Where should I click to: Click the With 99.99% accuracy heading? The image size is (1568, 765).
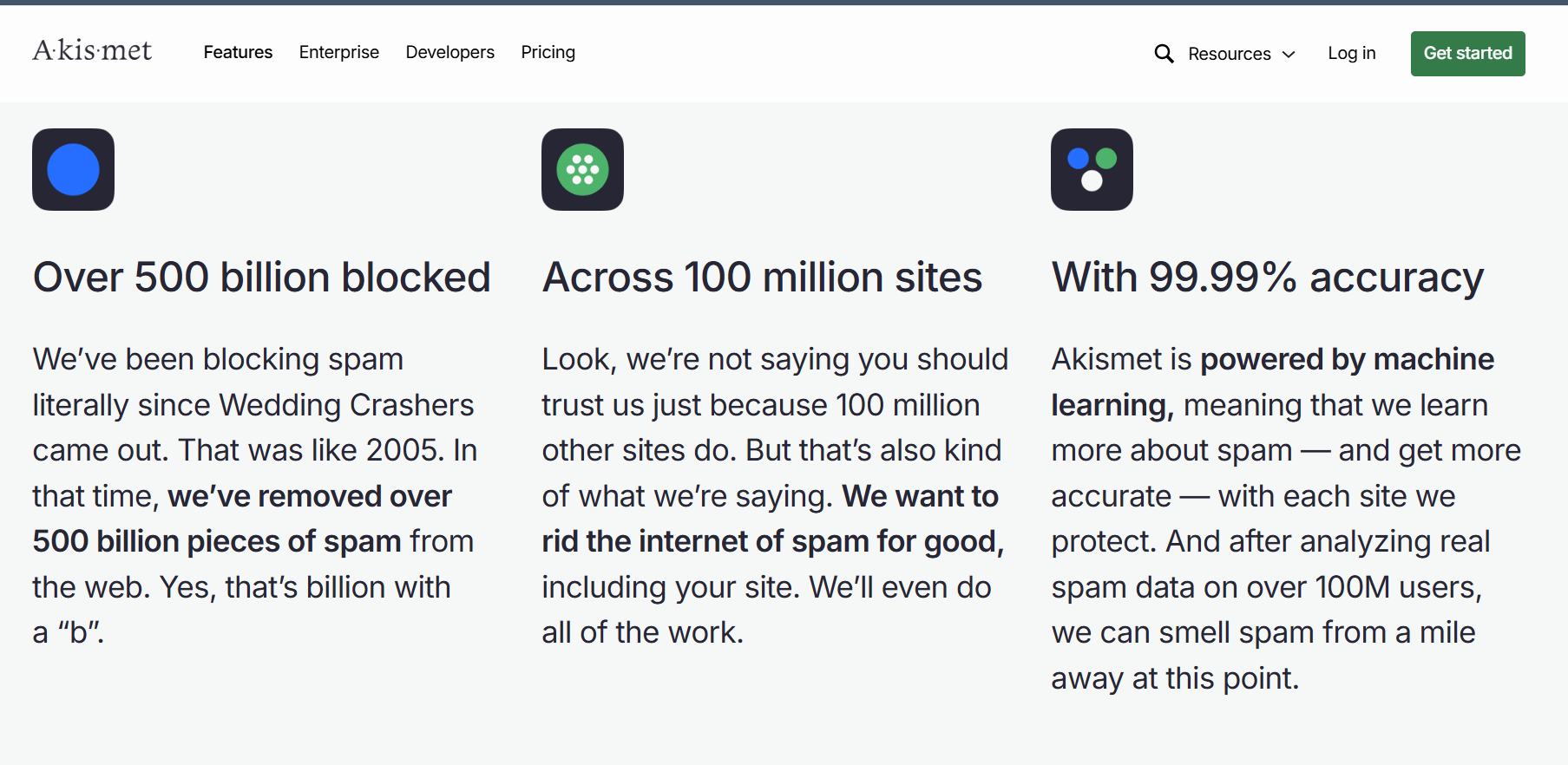coord(1267,278)
